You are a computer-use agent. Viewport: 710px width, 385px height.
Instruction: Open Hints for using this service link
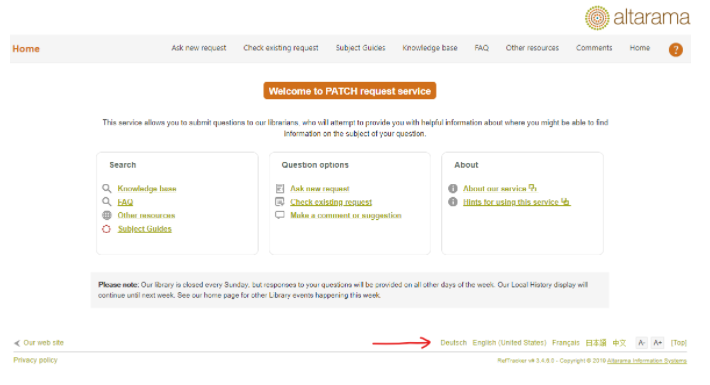[x=516, y=202]
